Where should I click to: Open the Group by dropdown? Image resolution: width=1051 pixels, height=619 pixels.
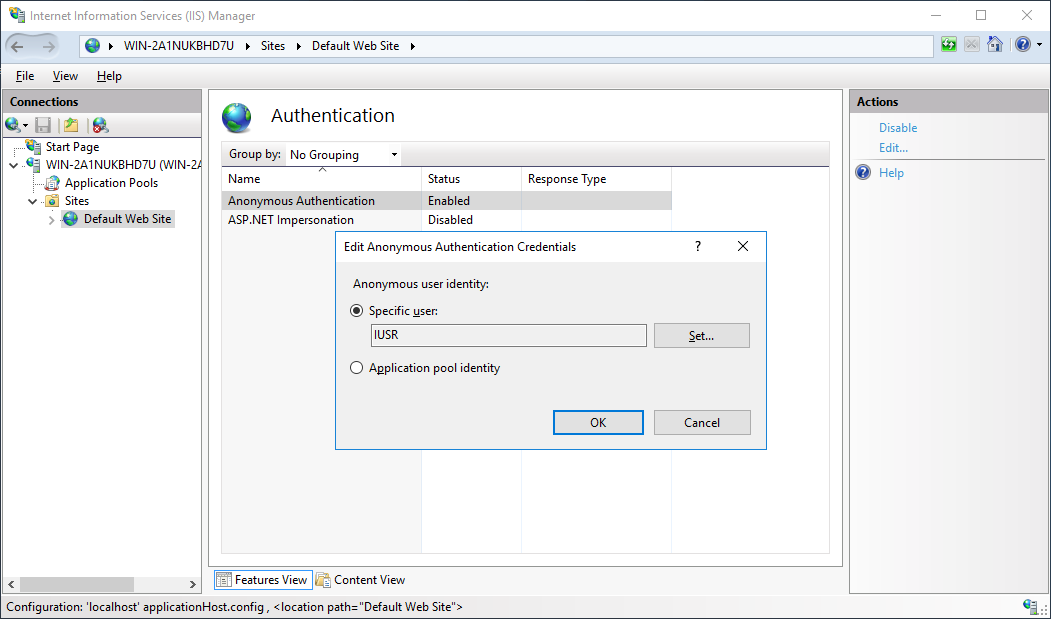pos(344,155)
